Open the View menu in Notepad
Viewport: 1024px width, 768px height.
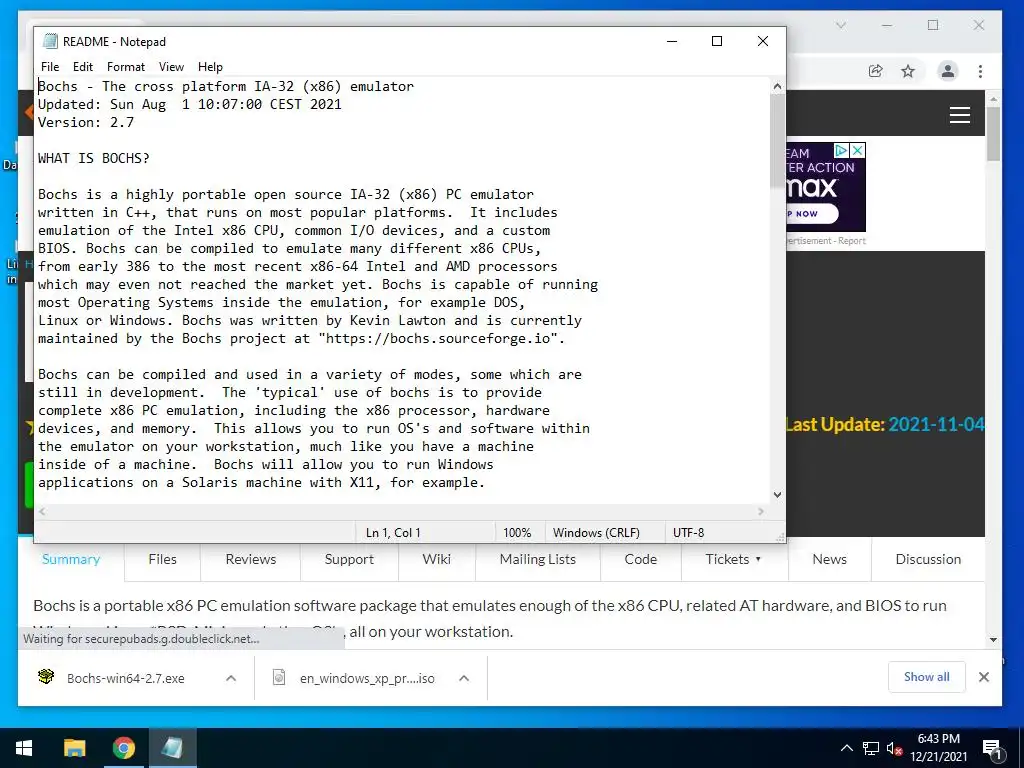(171, 67)
